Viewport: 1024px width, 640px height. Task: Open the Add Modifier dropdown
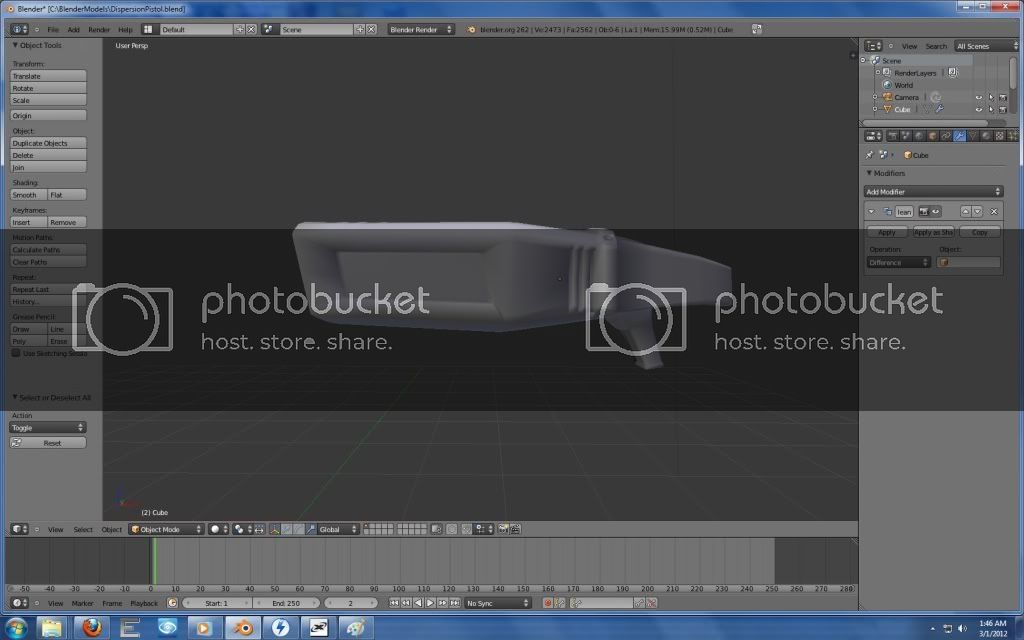click(933, 191)
